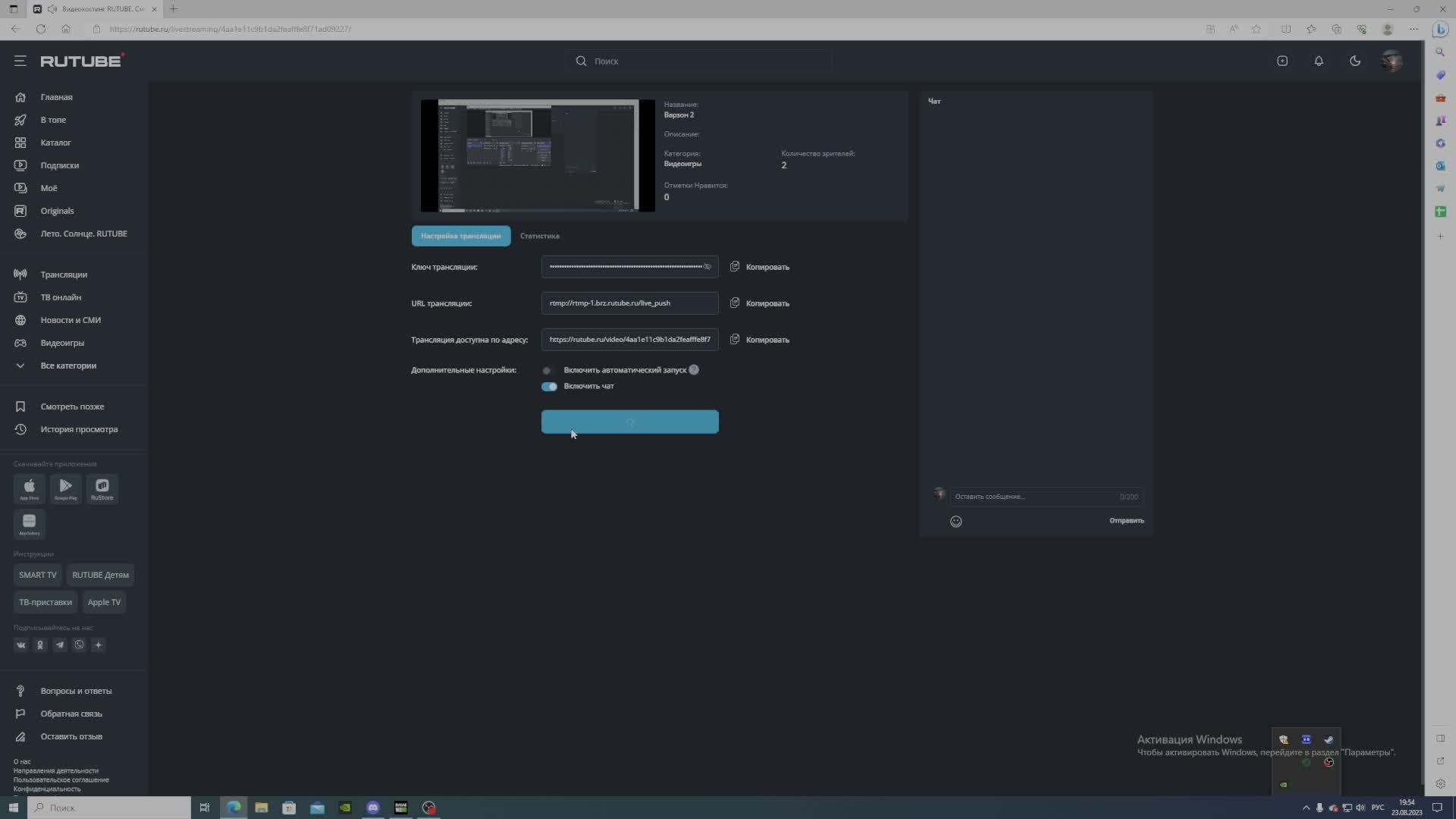This screenshot has width=1456, height=819.
Task: Open the RUTUBE hamburger menu
Action: [20, 61]
